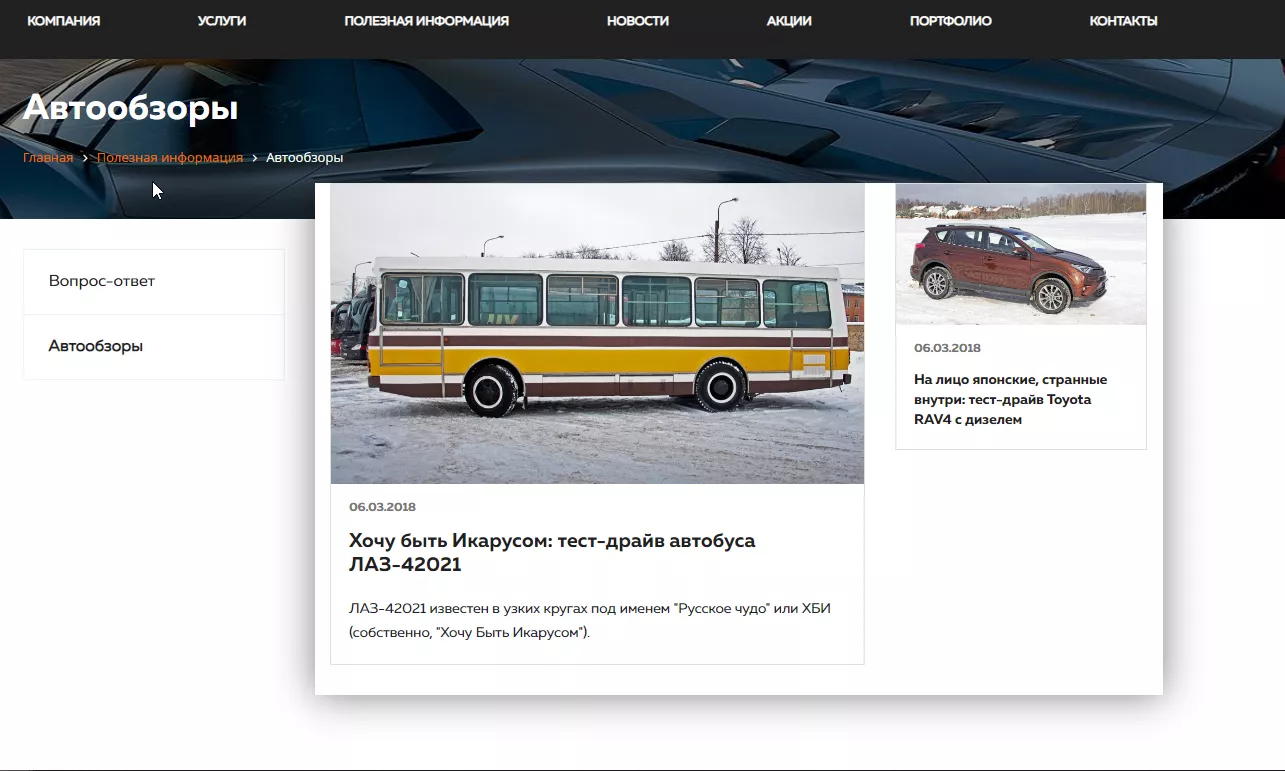
Task: Open the Toyota RAV4 photo thumbnail
Action: pyautogui.click(x=1021, y=254)
